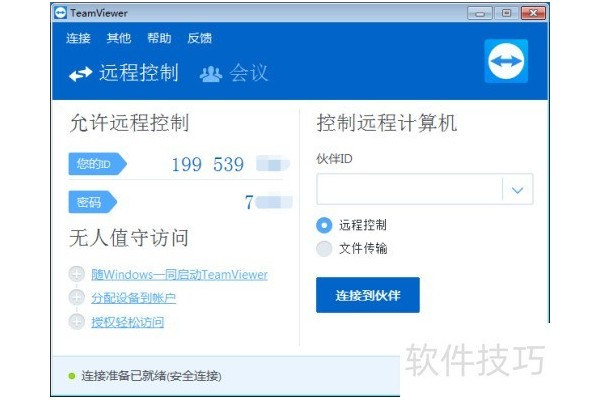Open the 授权轻松访问 link
This screenshot has height=400, width=600.
[x=127, y=322]
